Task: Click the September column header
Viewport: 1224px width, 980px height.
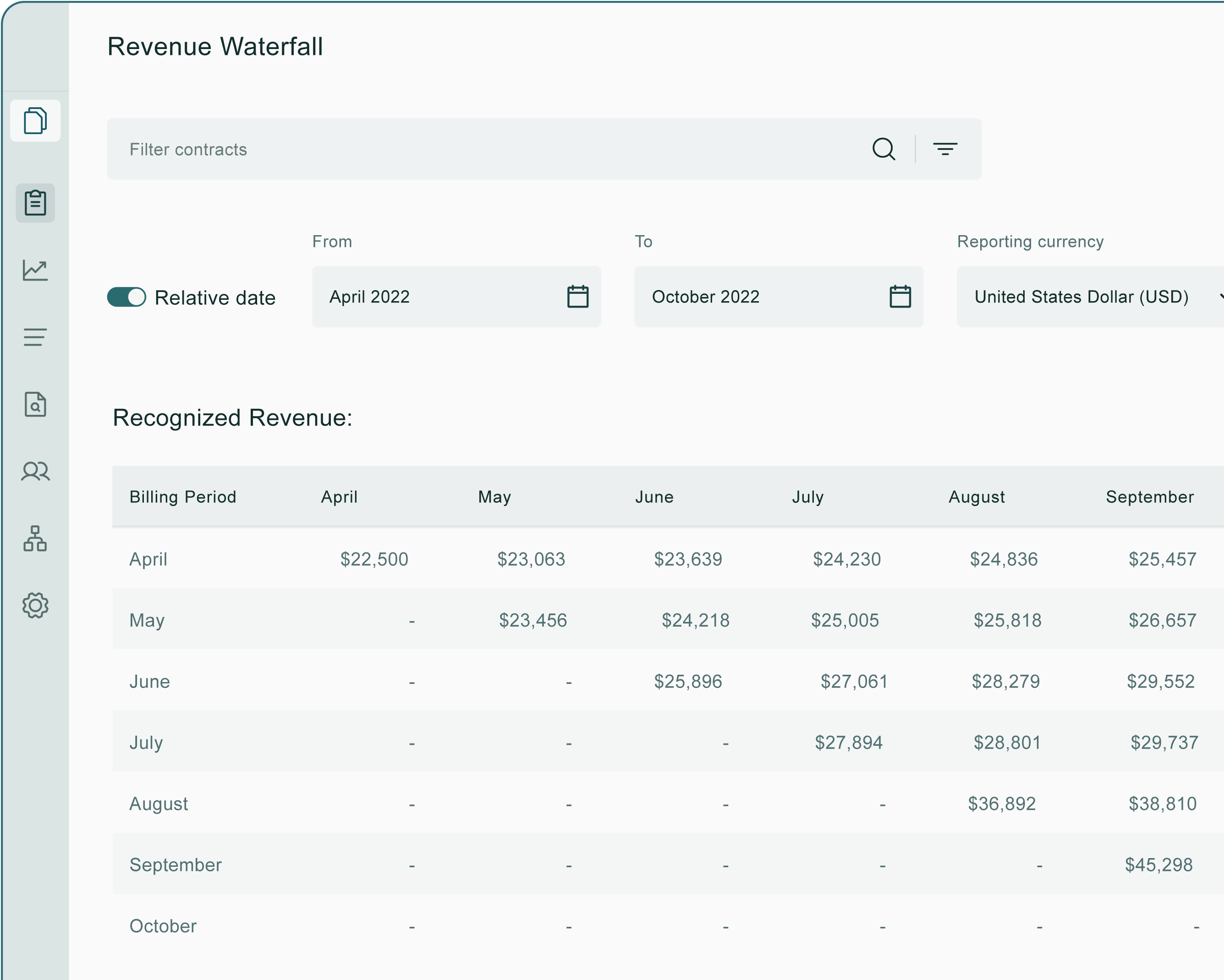Action: tap(1150, 497)
